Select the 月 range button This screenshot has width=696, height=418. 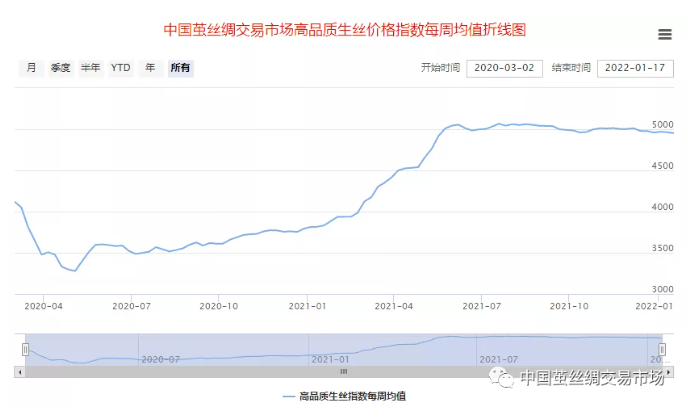(x=31, y=68)
